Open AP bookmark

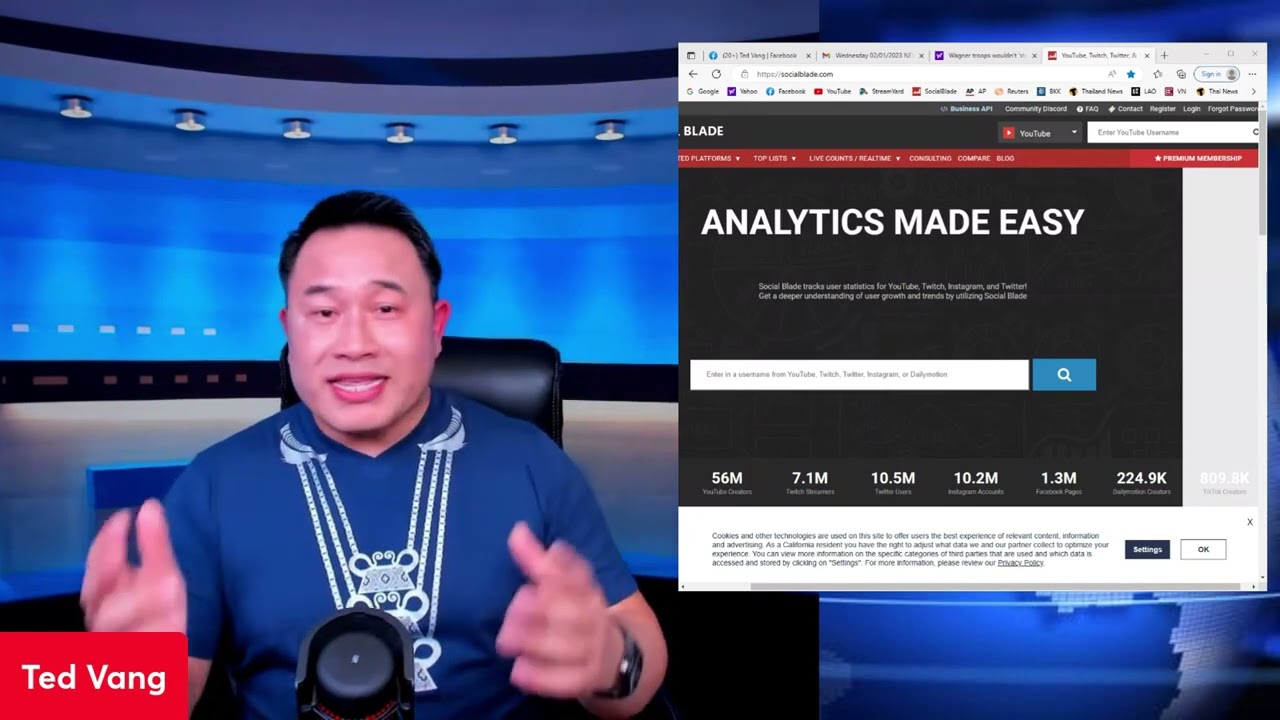[x=976, y=91]
